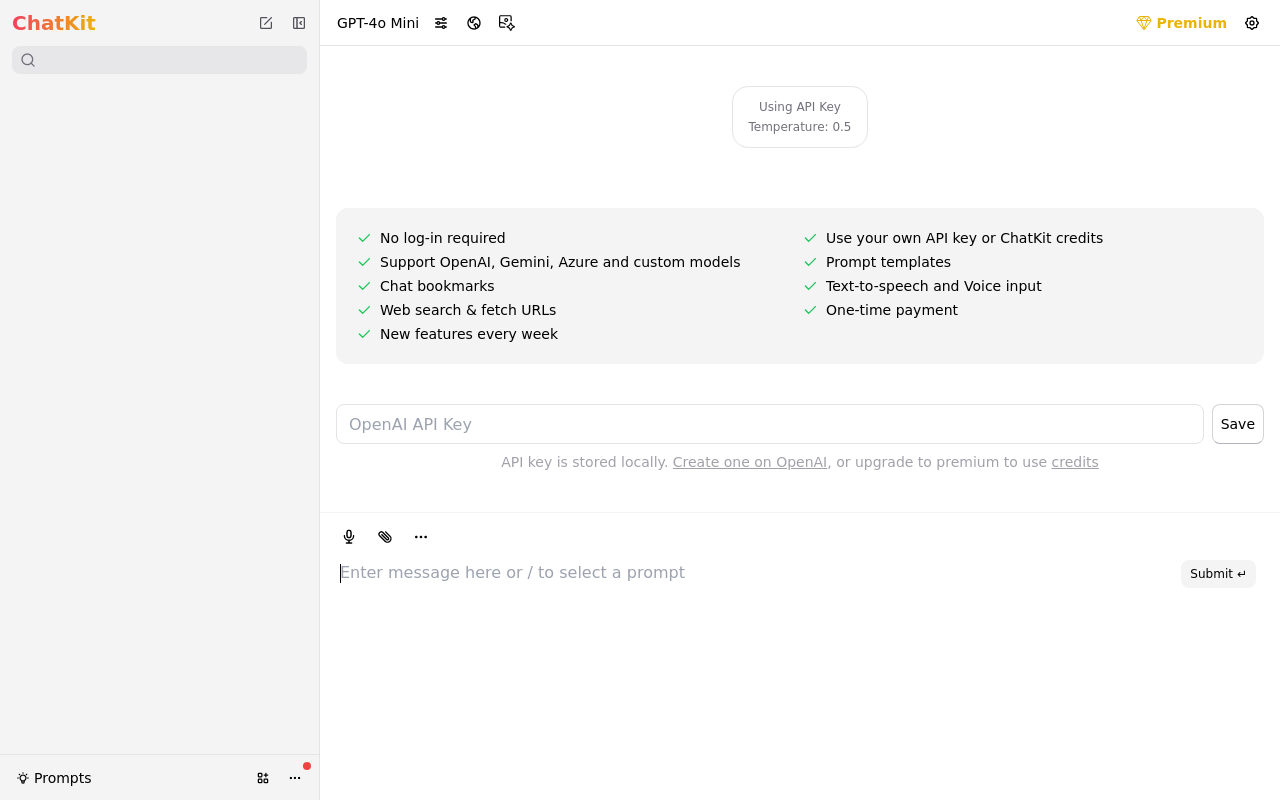Open the sidebar more menu ellipsis
Viewport: 1280px width, 800px height.
pyautogui.click(x=295, y=778)
